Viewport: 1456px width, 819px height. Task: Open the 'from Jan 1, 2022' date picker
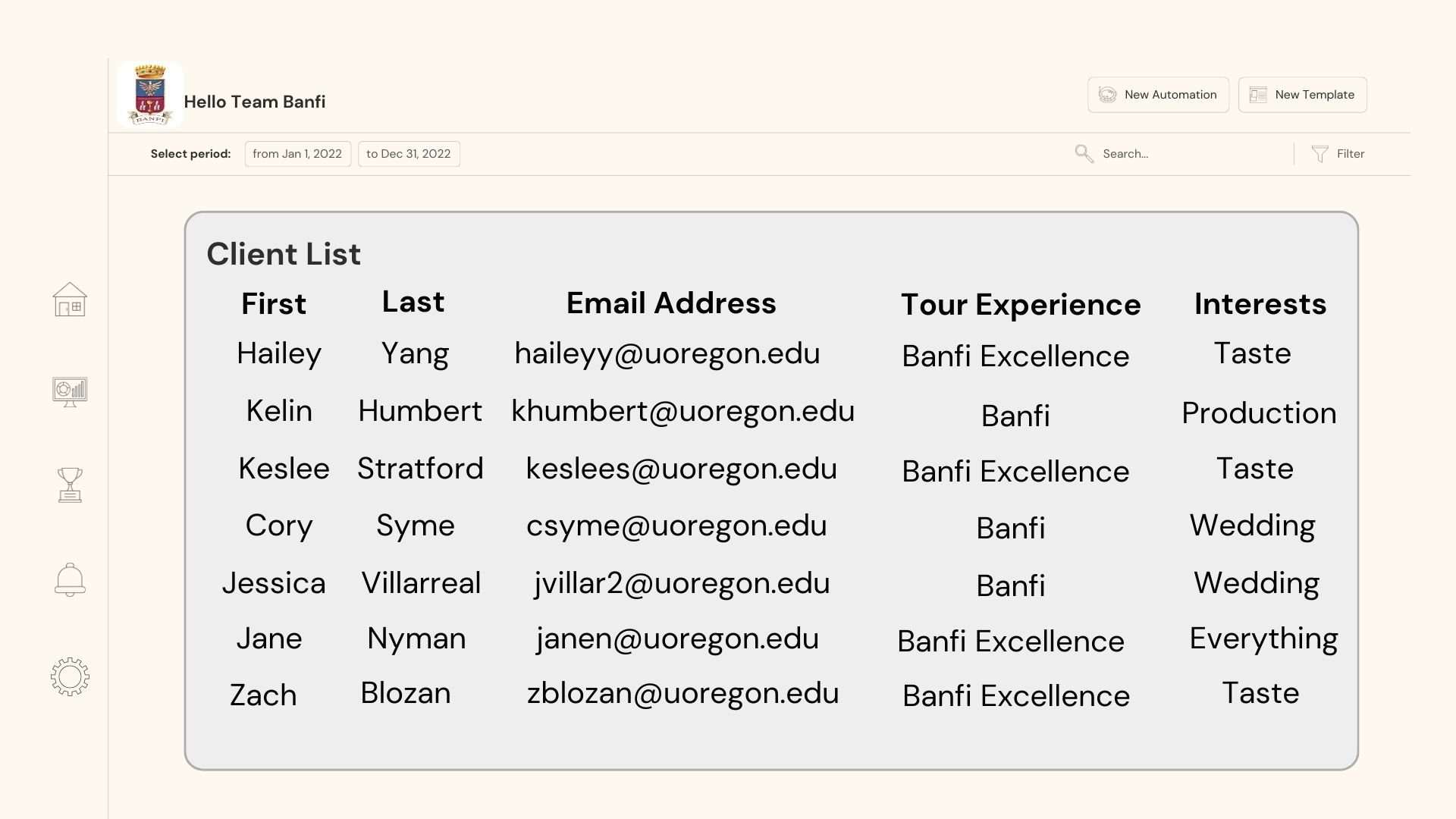pyautogui.click(x=297, y=154)
